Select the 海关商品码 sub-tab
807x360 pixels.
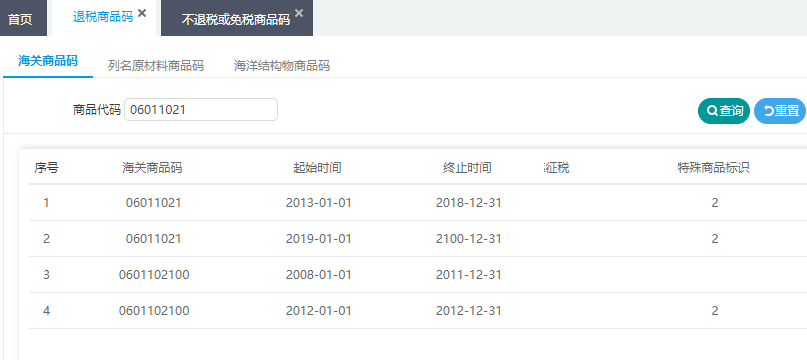click(x=48, y=61)
